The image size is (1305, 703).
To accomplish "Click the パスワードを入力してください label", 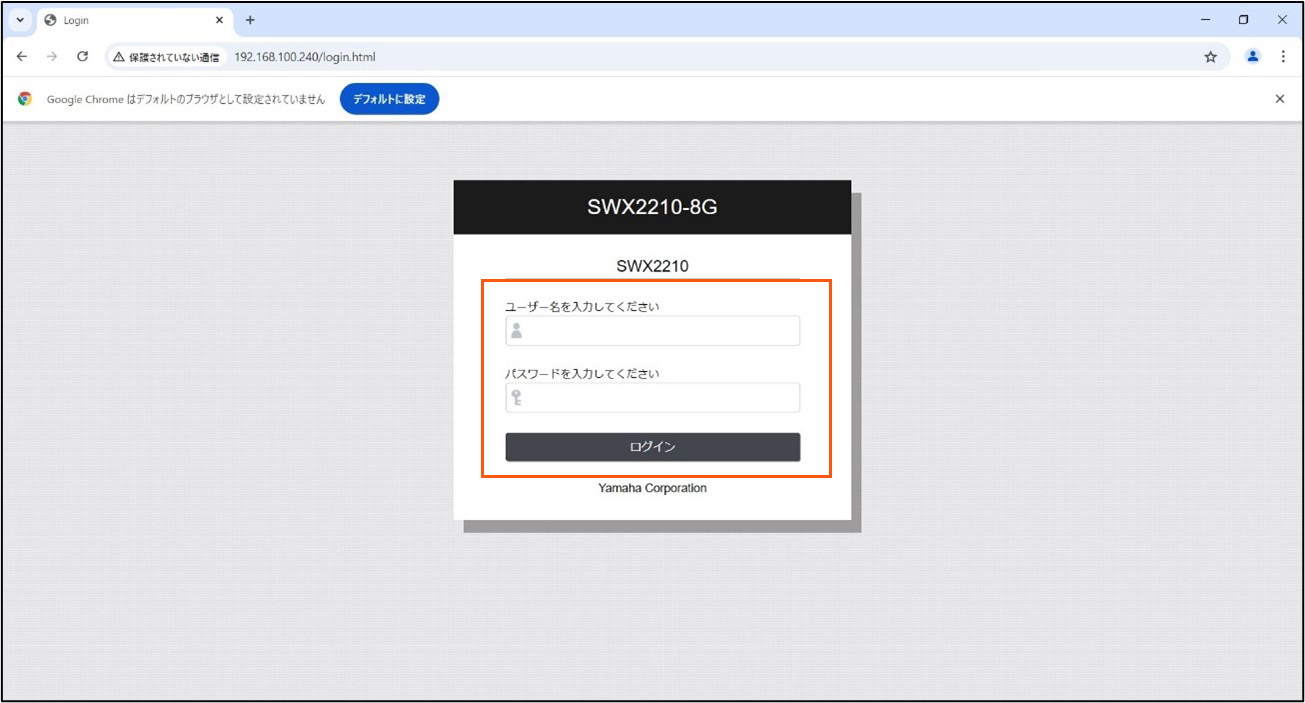I will tap(582, 374).
